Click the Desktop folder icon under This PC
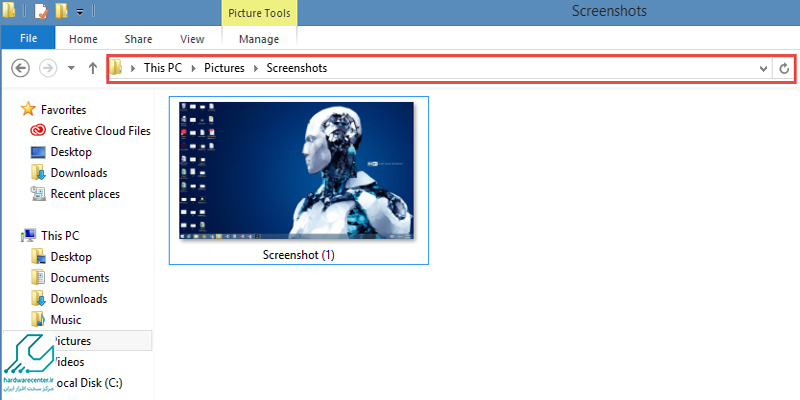The image size is (800, 400). (x=38, y=257)
